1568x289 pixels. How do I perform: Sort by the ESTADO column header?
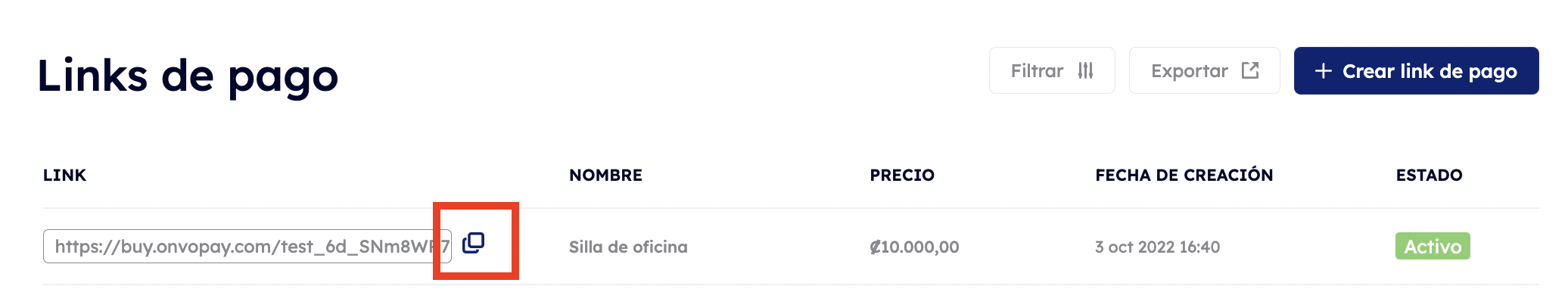pyautogui.click(x=1429, y=175)
